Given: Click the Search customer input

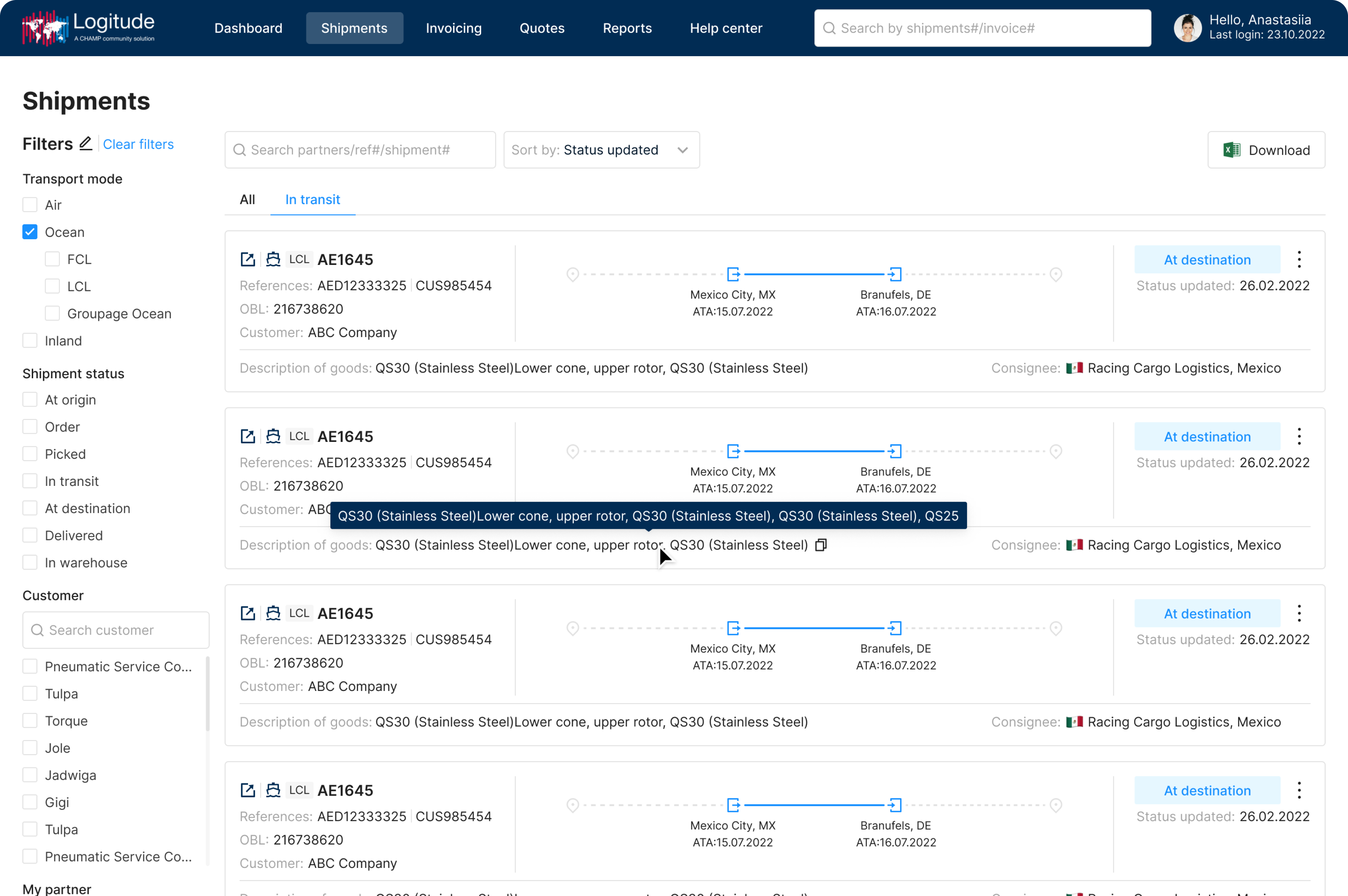Looking at the screenshot, I should (116, 630).
